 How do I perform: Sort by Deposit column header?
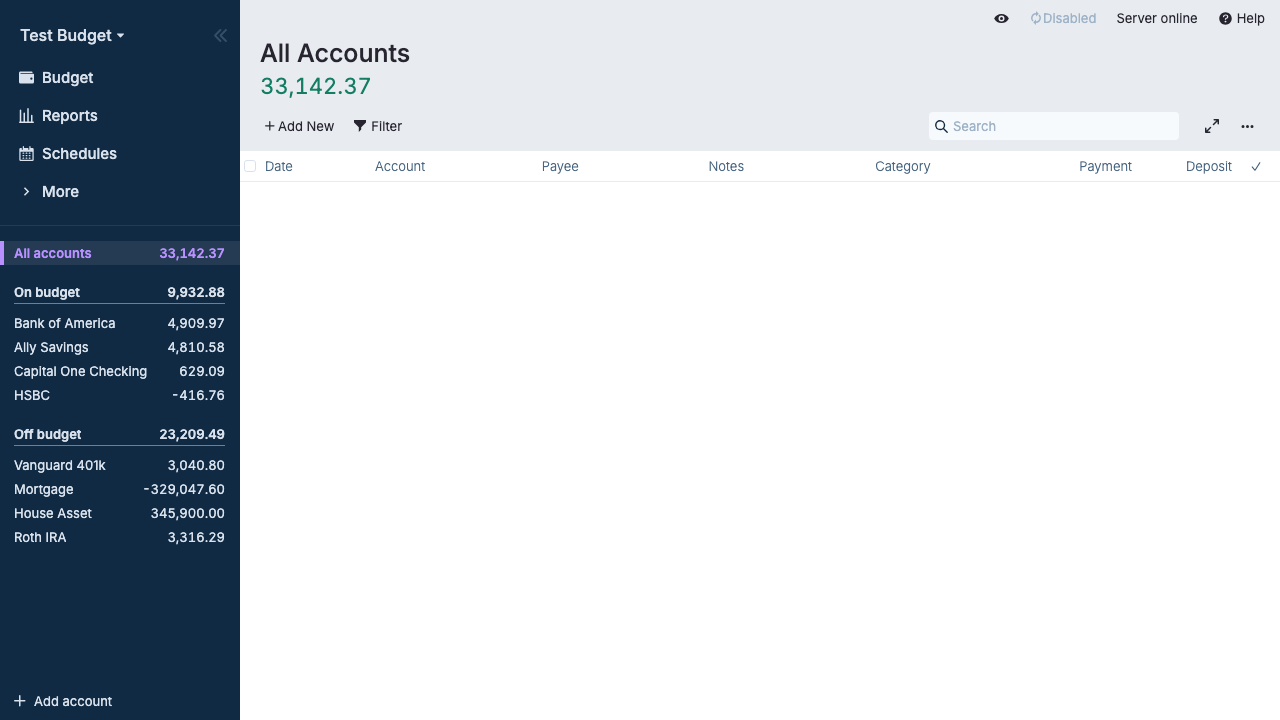1209,166
